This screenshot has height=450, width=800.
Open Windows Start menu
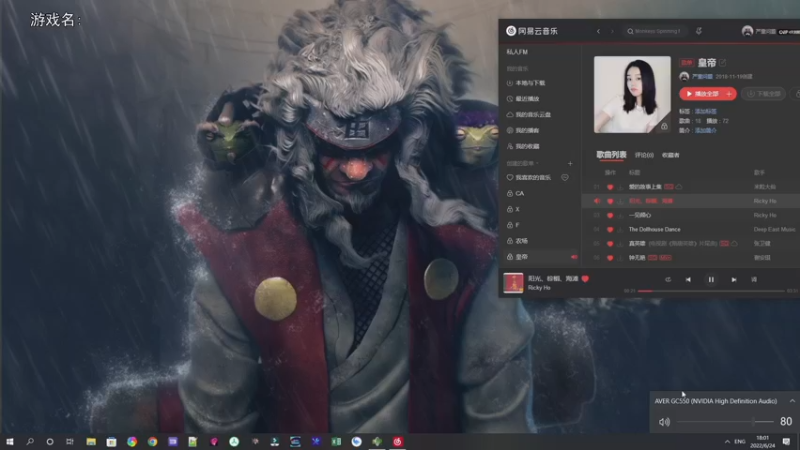click(x=10, y=441)
